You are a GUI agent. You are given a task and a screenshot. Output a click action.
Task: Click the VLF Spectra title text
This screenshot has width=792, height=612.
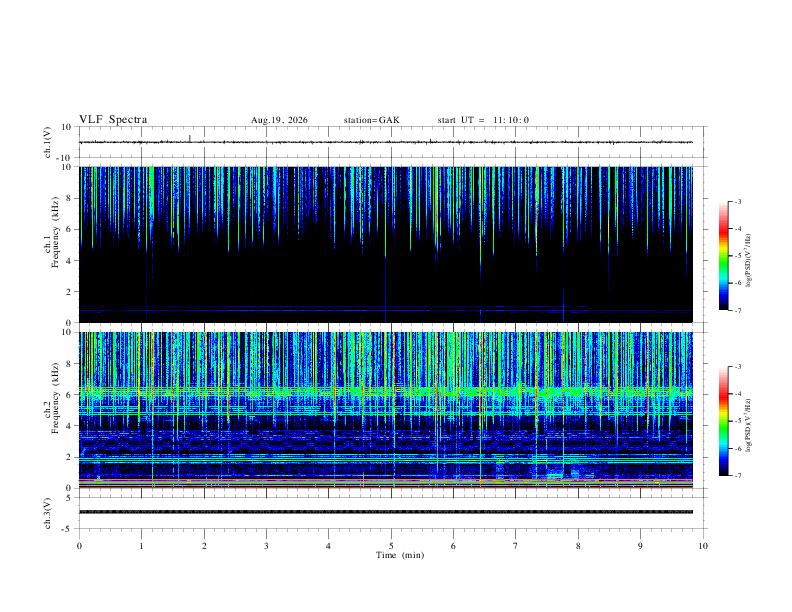[x=113, y=120]
